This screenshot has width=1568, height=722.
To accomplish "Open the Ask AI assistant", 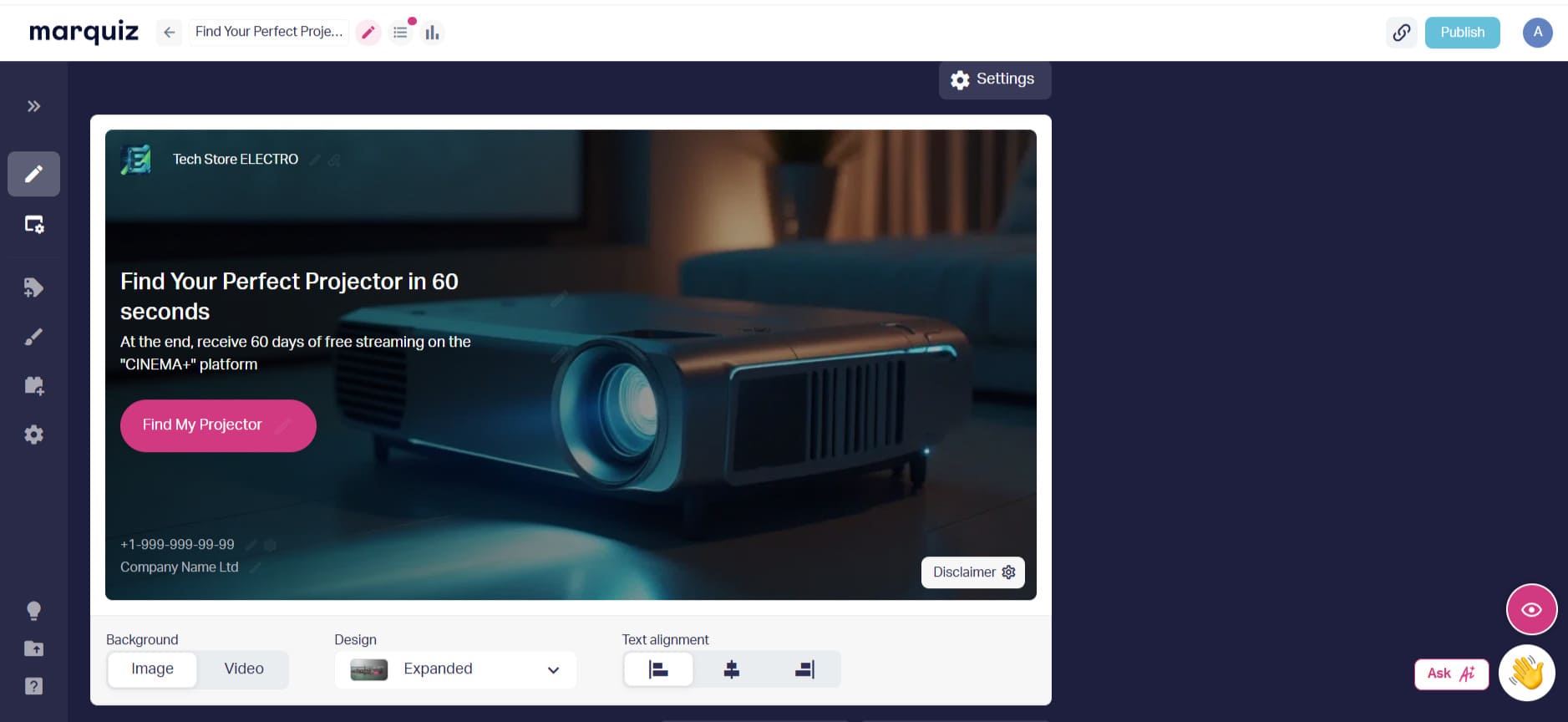I will 1451,674.
